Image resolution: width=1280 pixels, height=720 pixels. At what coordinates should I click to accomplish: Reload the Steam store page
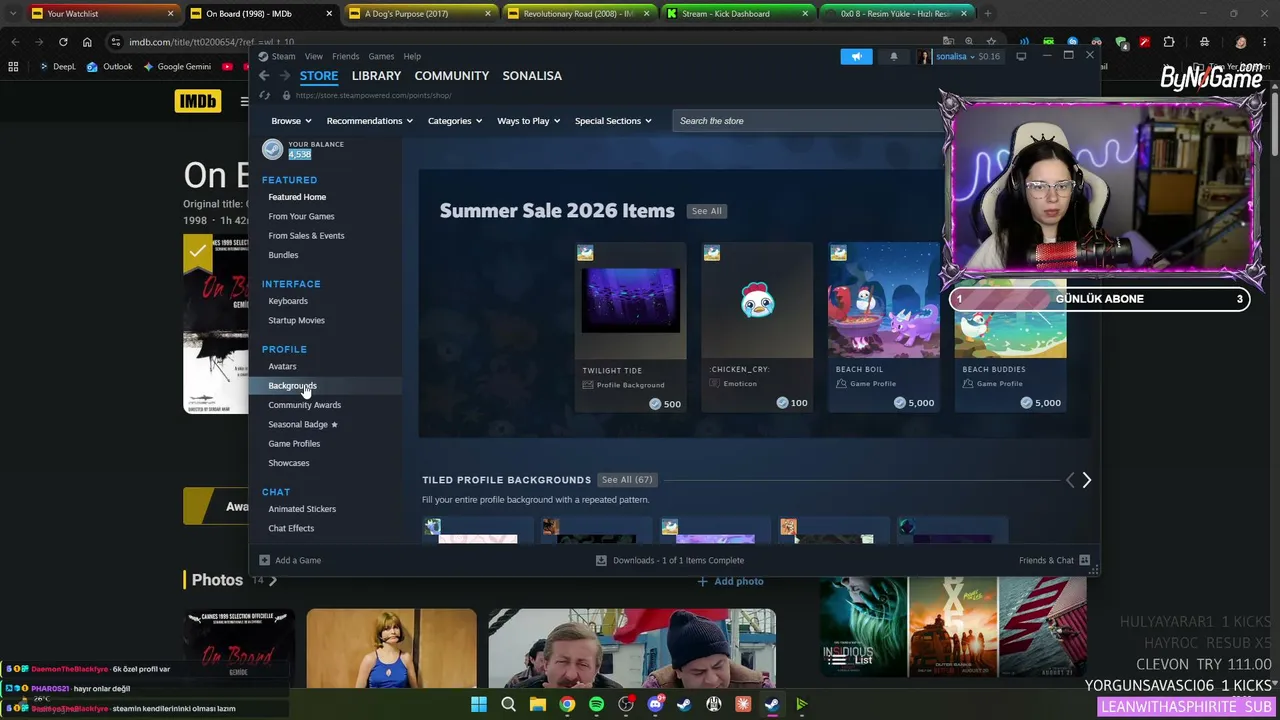(x=264, y=96)
